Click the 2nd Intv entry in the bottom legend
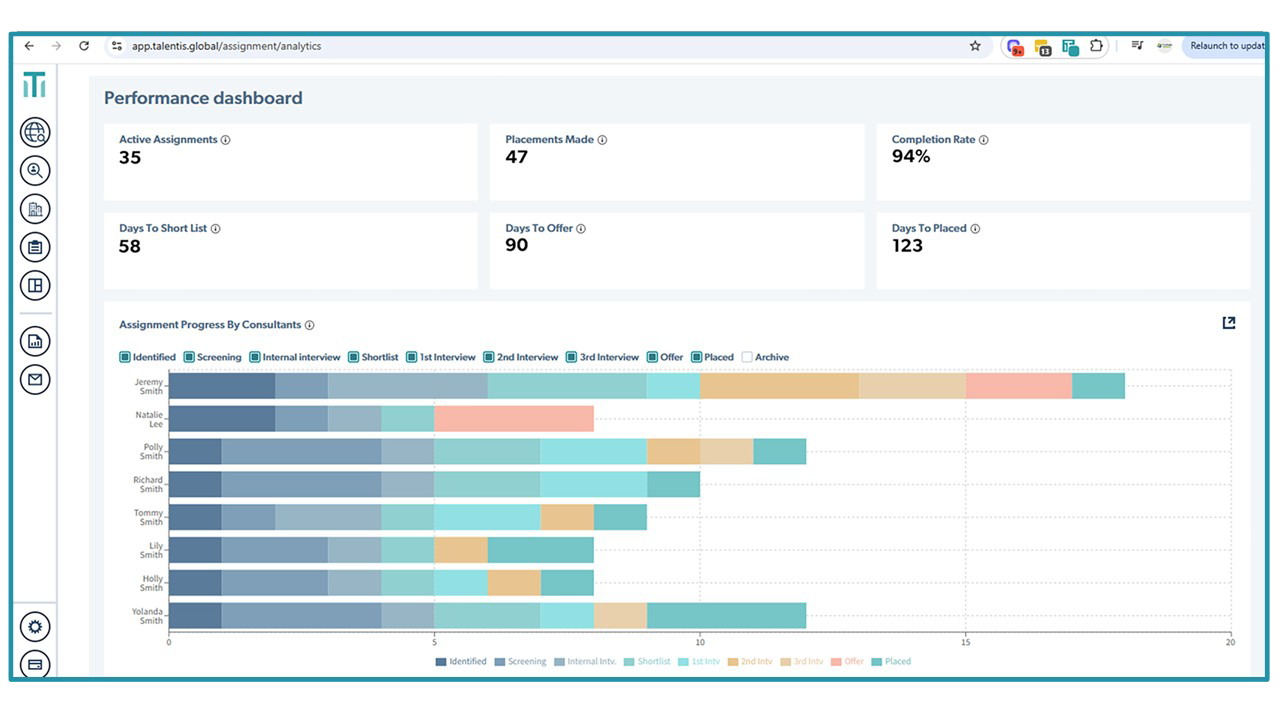The image size is (1280, 720). pyautogui.click(x=750, y=662)
